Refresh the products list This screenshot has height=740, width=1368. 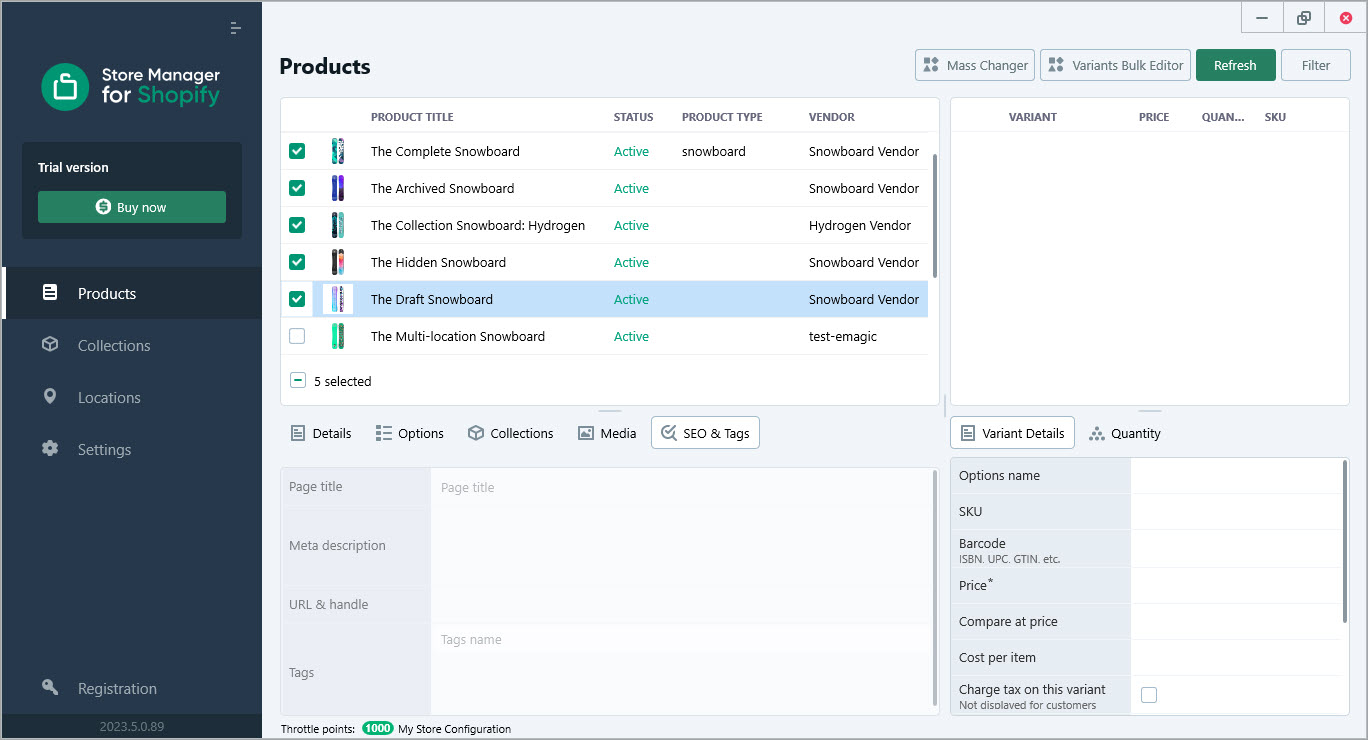coord(1235,65)
